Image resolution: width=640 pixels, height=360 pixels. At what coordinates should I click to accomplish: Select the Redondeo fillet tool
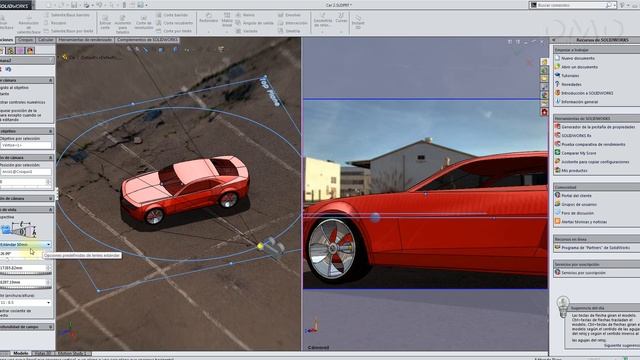[209, 18]
